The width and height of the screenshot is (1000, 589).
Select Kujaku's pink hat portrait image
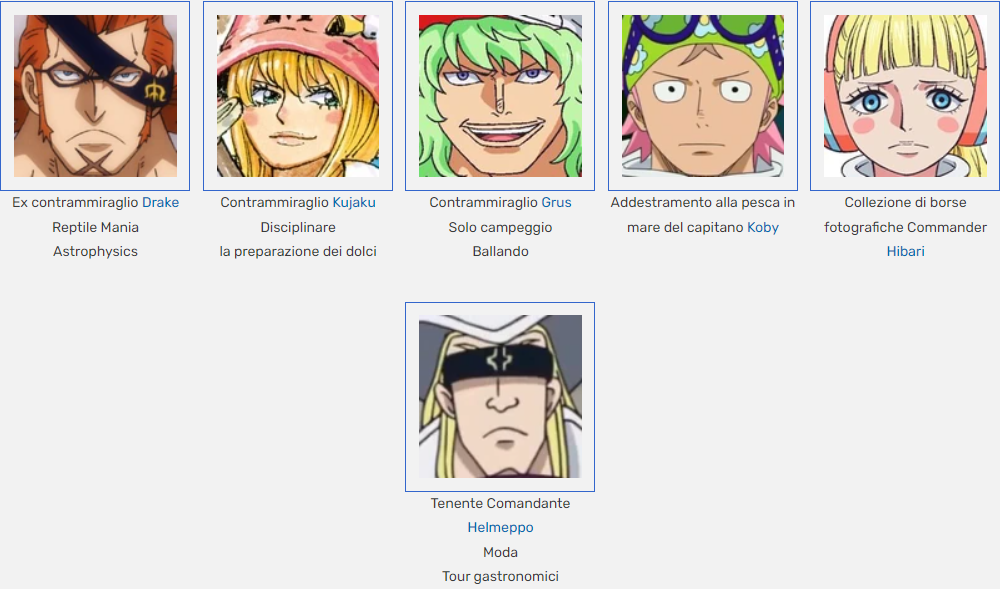point(298,96)
